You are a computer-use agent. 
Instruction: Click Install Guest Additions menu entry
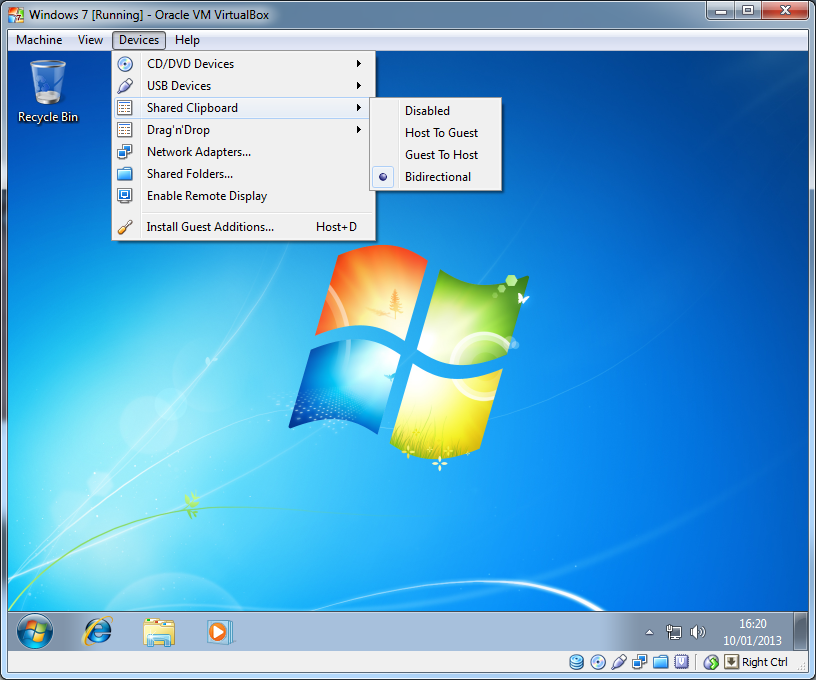(210, 227)
